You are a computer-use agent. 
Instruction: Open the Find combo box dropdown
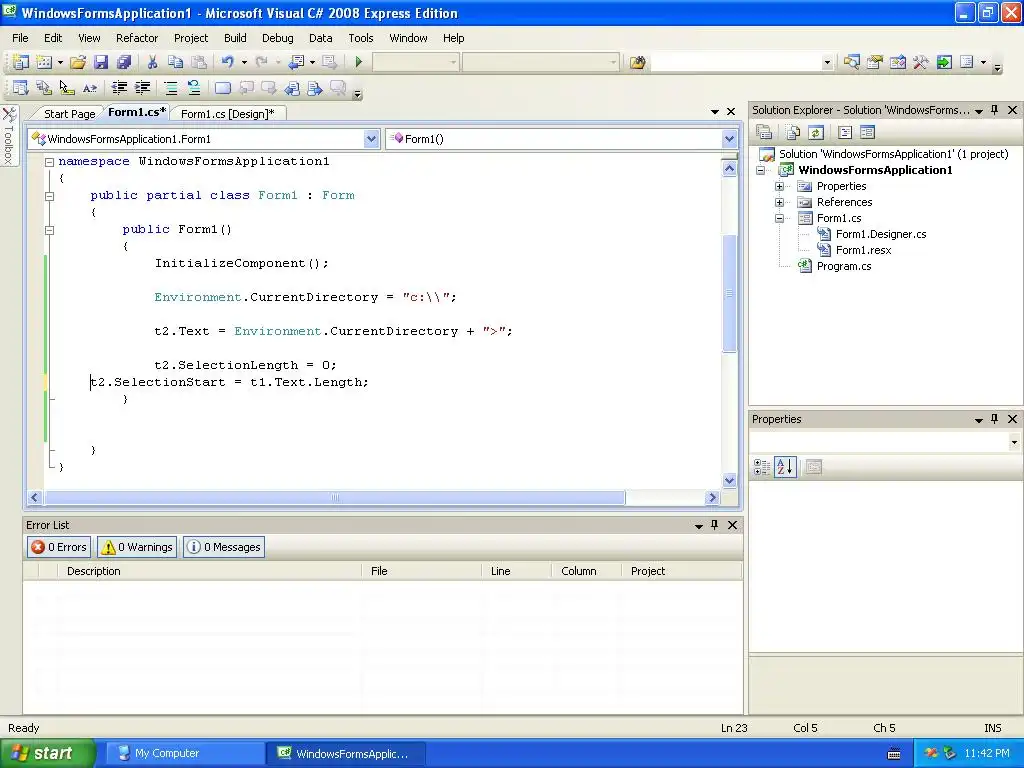[x=827, y=63]
